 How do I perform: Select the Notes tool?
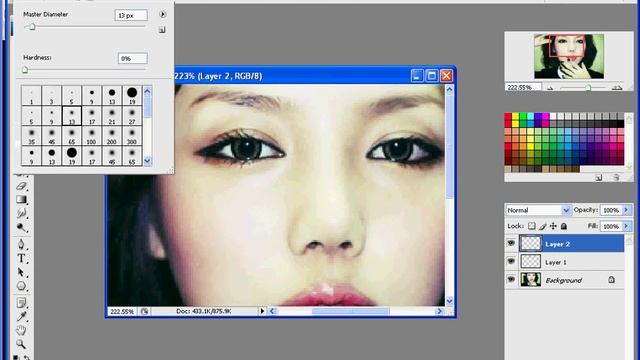pos(22,303)
